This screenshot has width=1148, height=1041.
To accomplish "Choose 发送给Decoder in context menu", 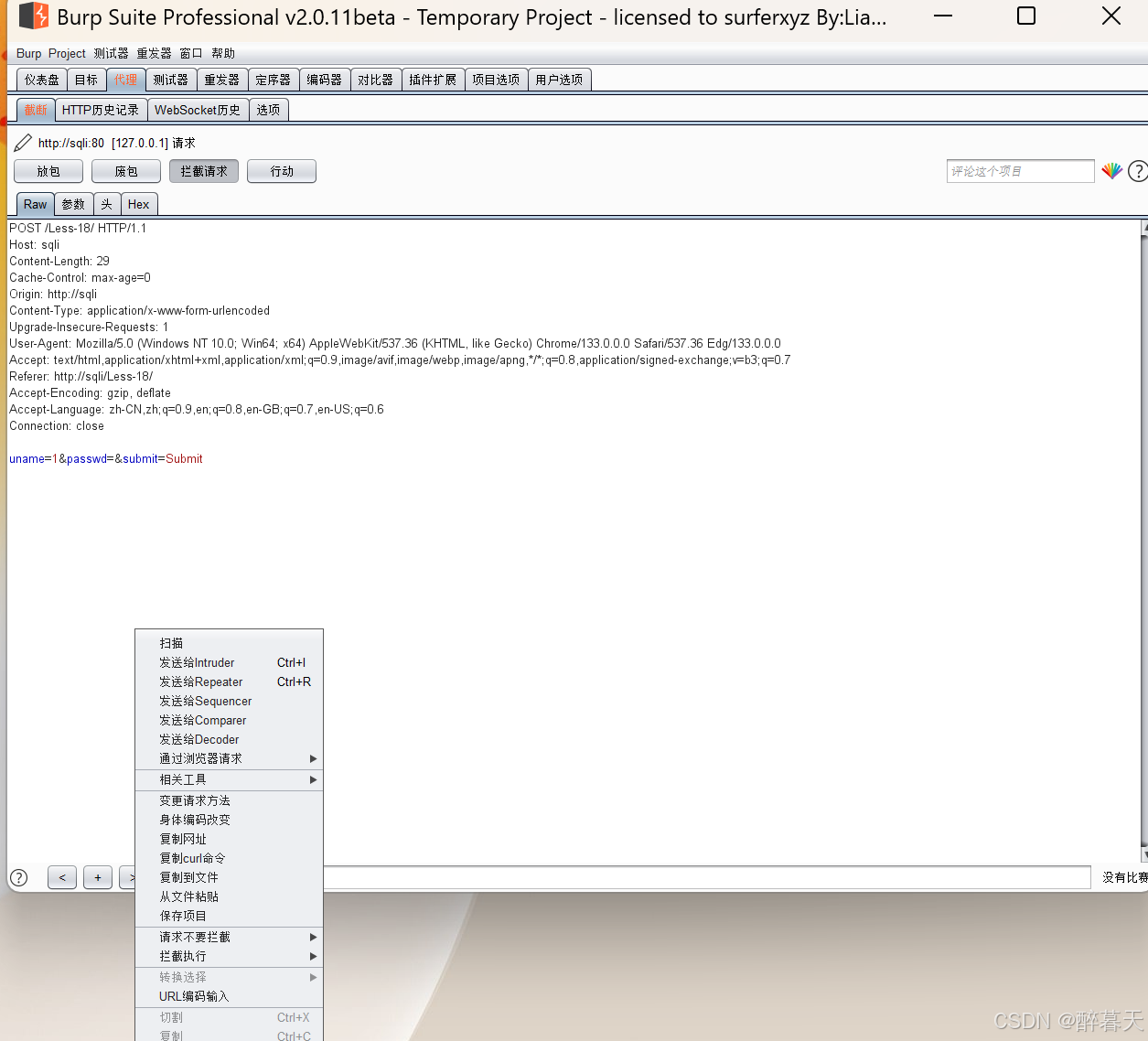I will [x=229, y=739].
